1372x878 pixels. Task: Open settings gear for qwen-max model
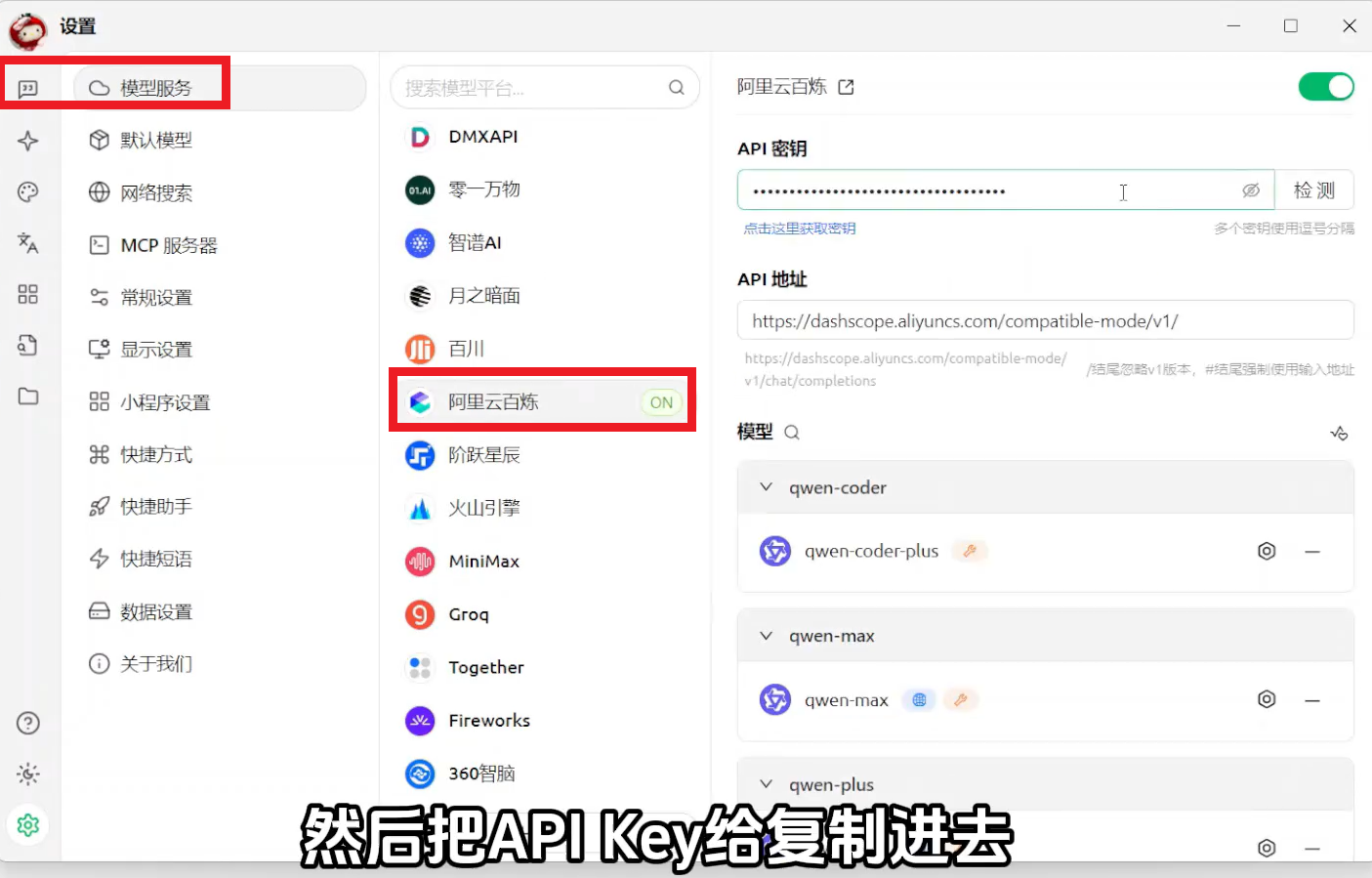point(1267,699)
